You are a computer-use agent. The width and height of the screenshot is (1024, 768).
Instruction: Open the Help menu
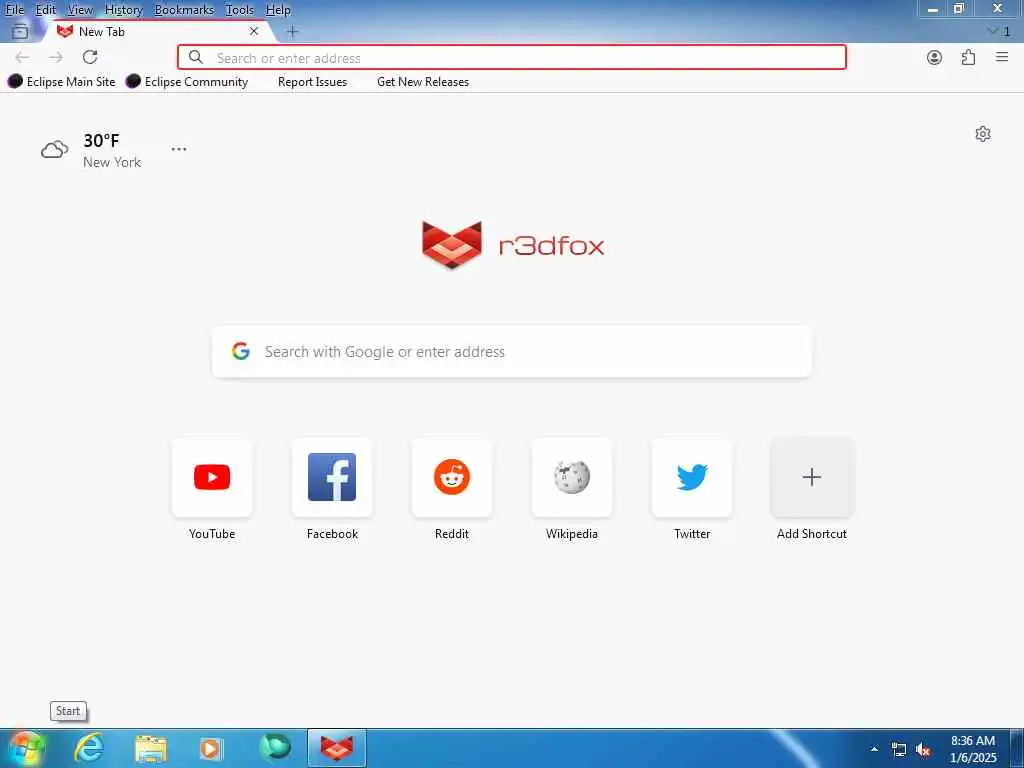(x=278, y=10)
